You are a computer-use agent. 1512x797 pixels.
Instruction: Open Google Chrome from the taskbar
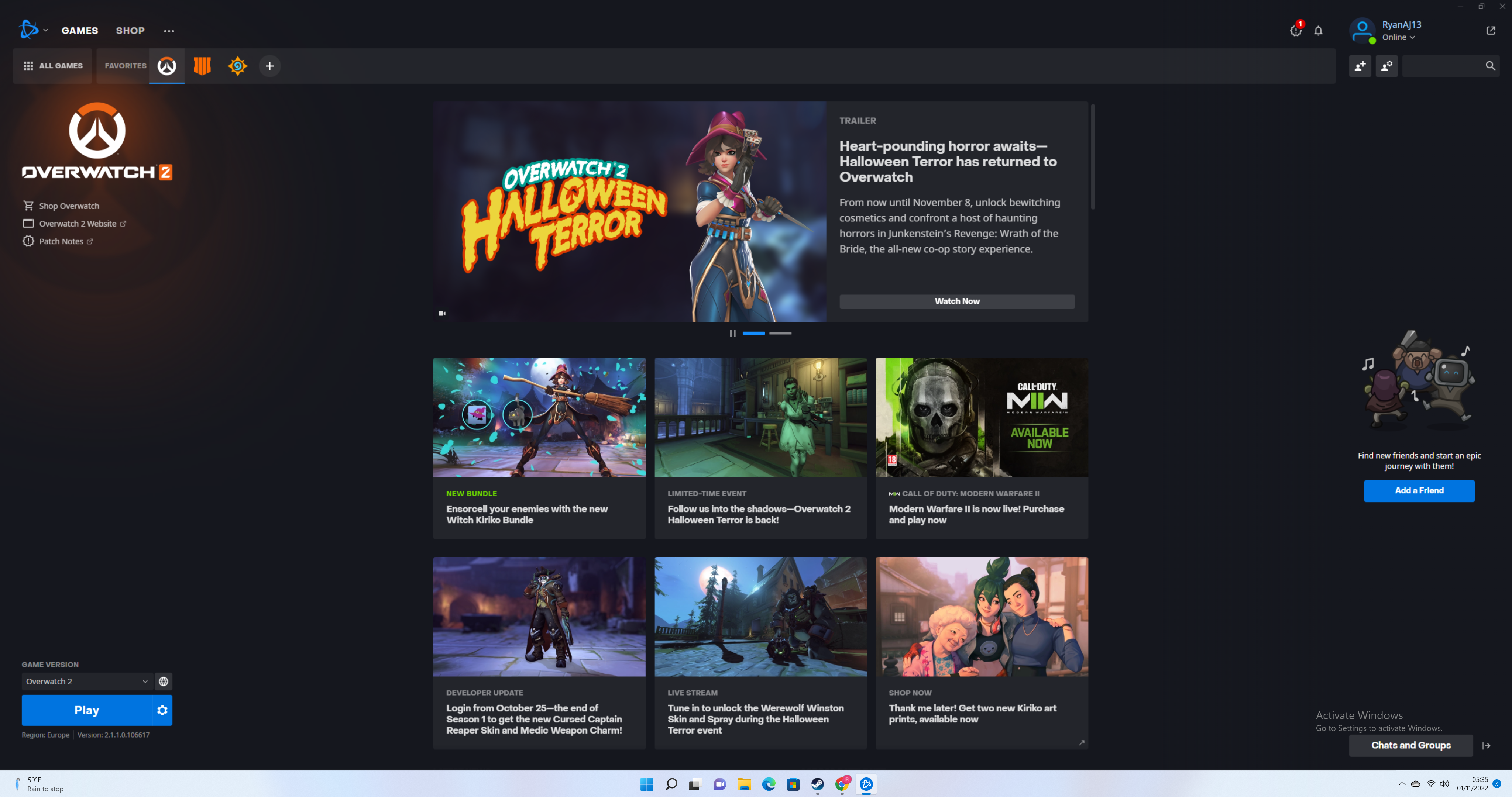842,784
